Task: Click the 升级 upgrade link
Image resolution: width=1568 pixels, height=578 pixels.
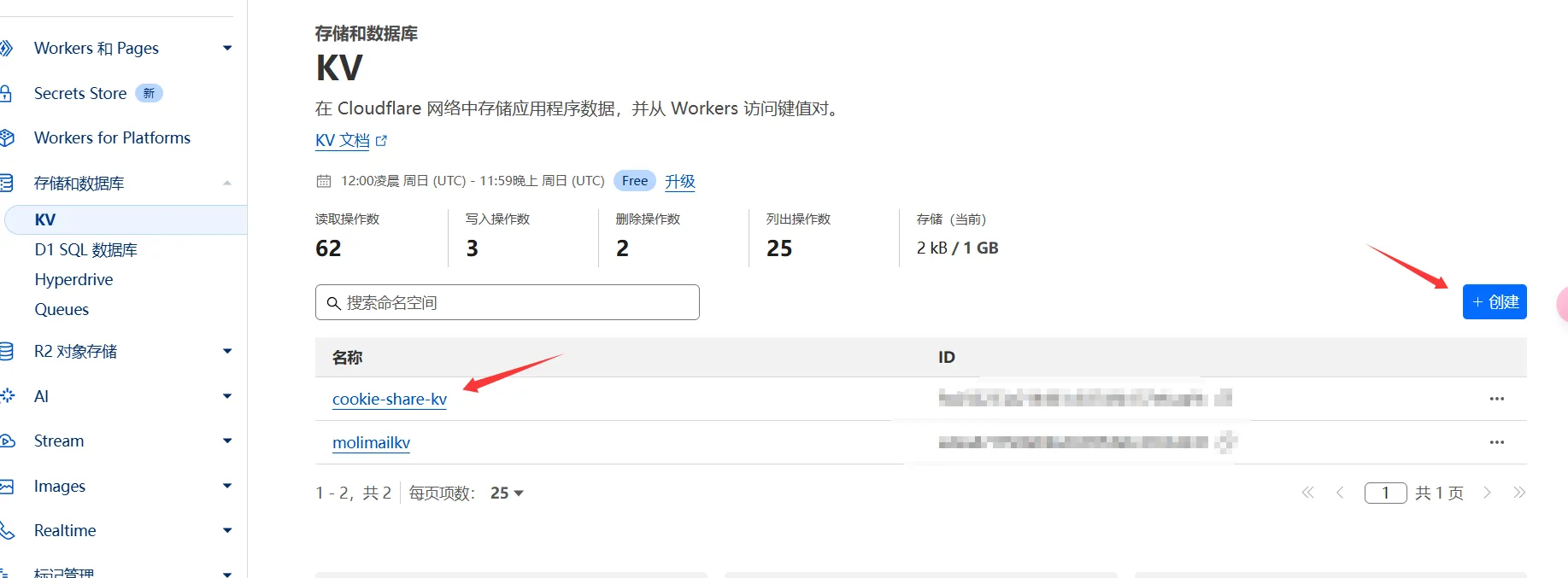Action: point(680,181)
